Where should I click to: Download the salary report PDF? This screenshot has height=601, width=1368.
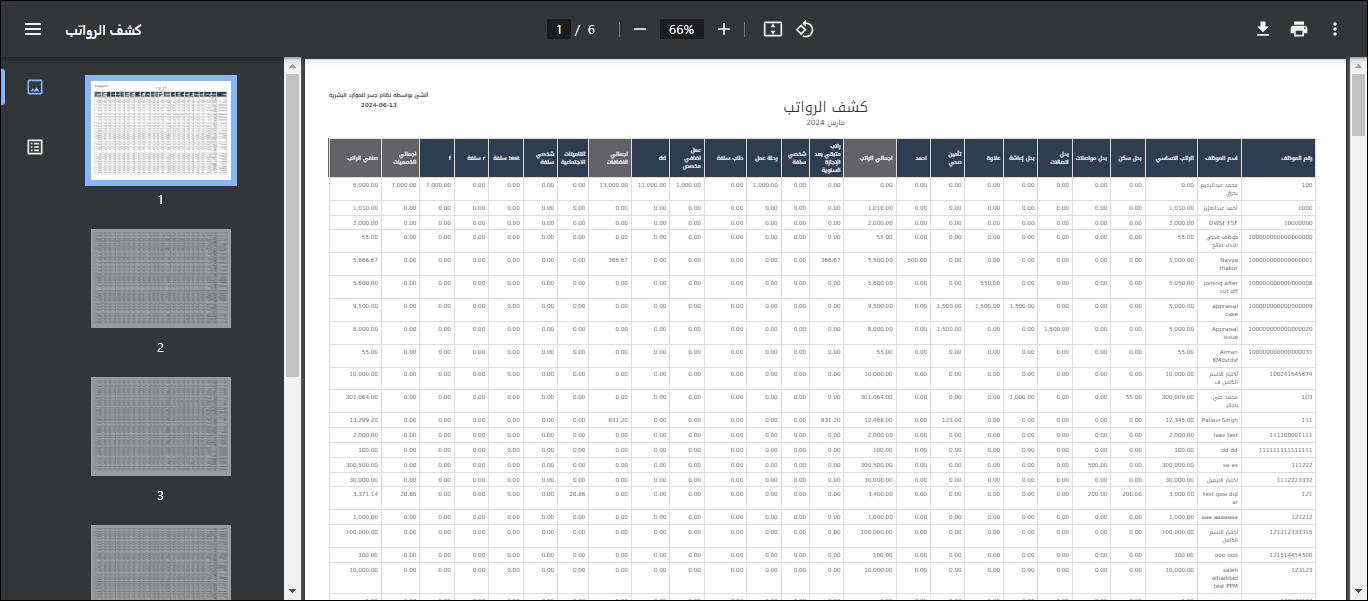pos(1262,28)
